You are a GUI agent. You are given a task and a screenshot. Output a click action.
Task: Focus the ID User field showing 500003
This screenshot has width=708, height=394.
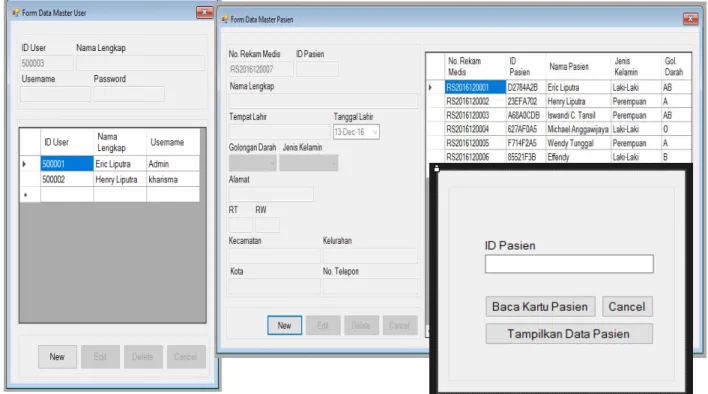47,63
